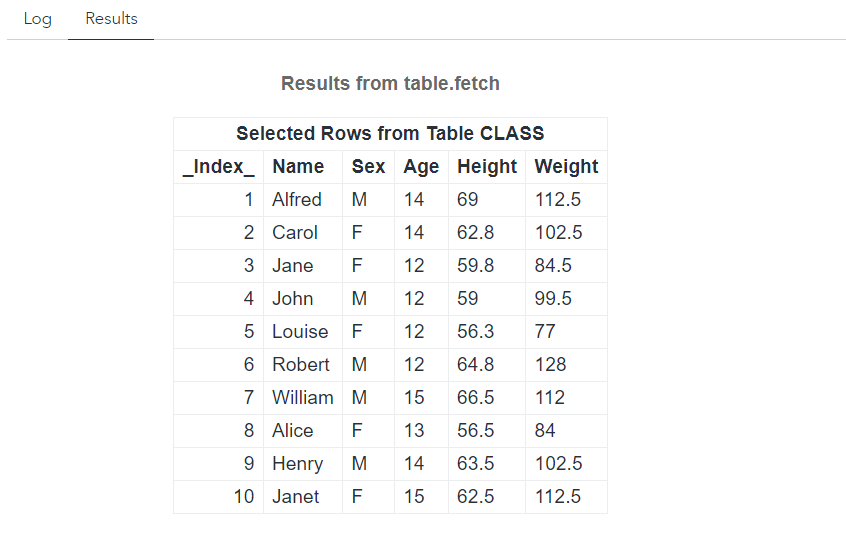
Task: Select the Sex column header
Action: point(368,167)
